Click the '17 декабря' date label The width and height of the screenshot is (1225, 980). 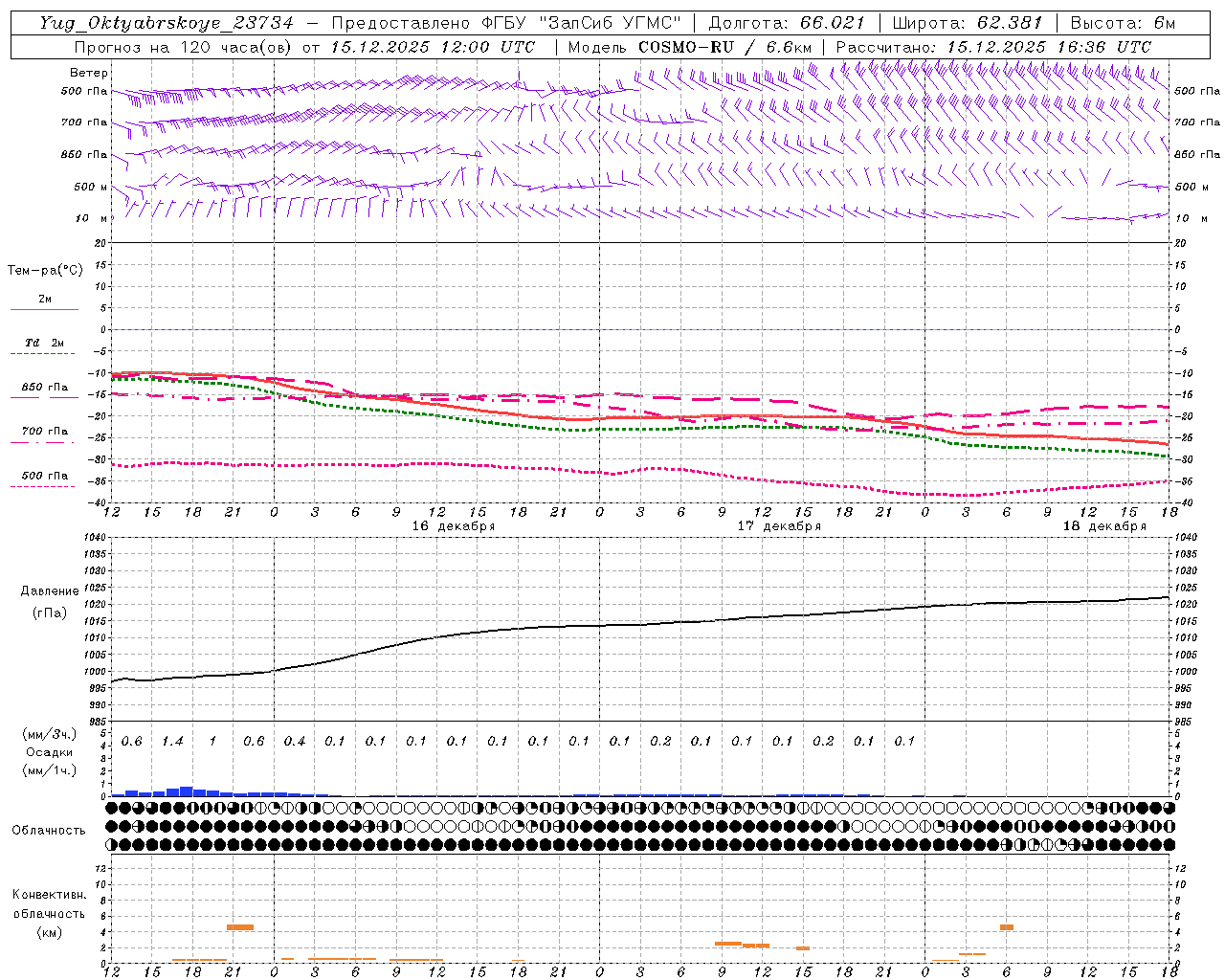tap(778, 526)
